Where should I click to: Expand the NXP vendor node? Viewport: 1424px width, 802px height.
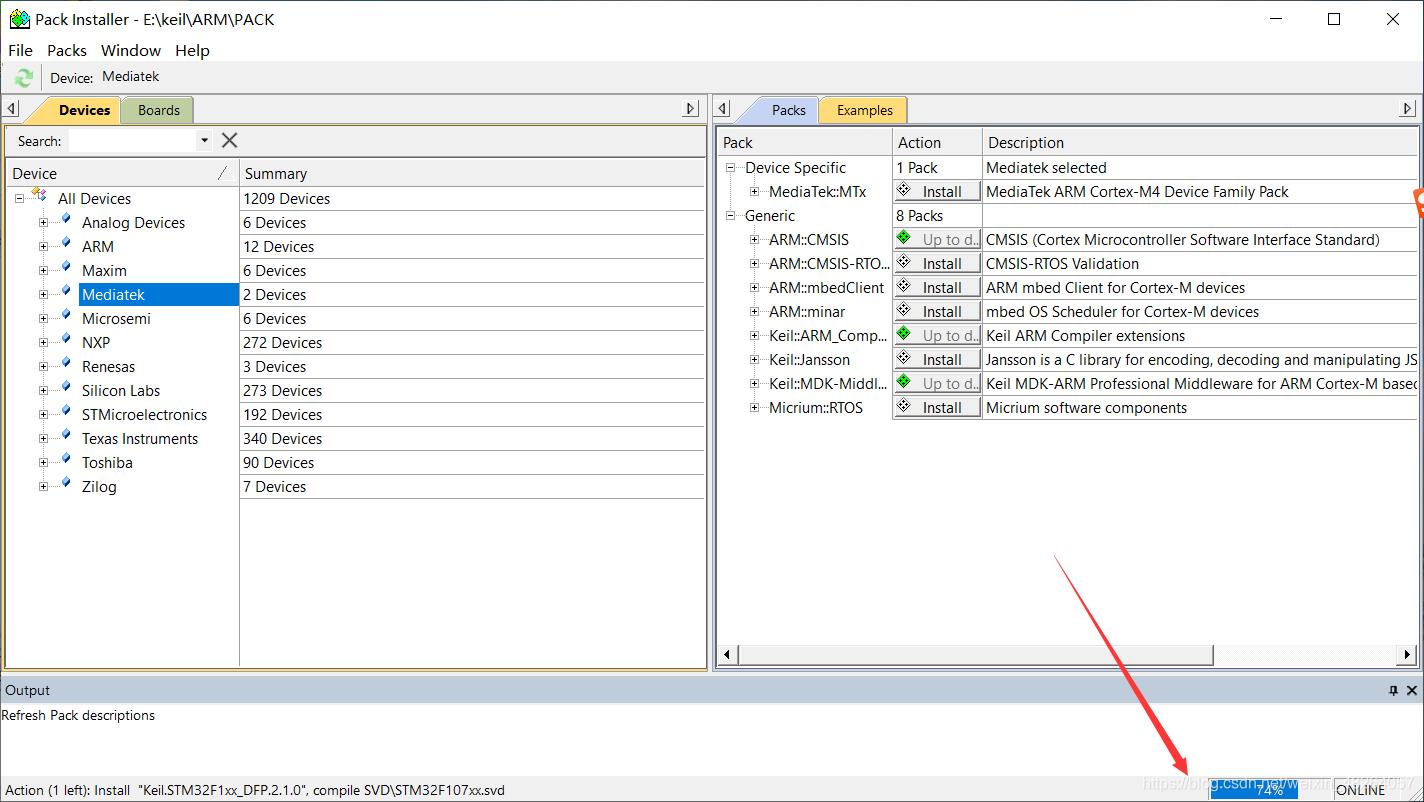(43, 343)
